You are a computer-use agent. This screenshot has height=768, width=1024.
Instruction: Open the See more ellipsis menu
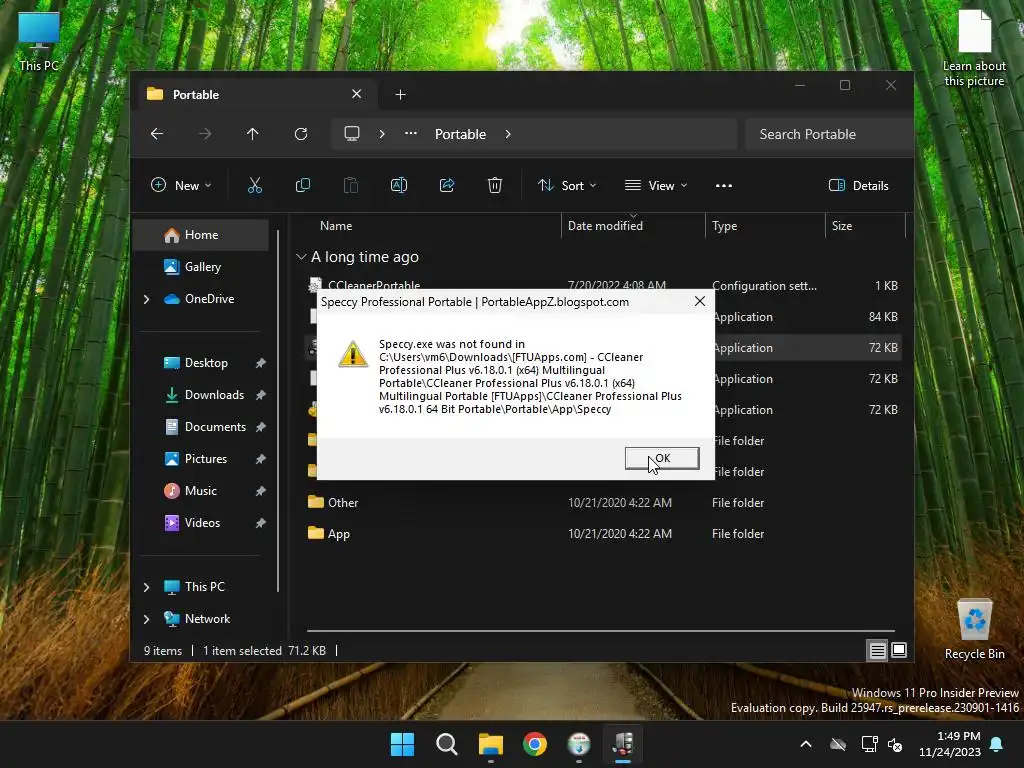click(x=724, y=185)
